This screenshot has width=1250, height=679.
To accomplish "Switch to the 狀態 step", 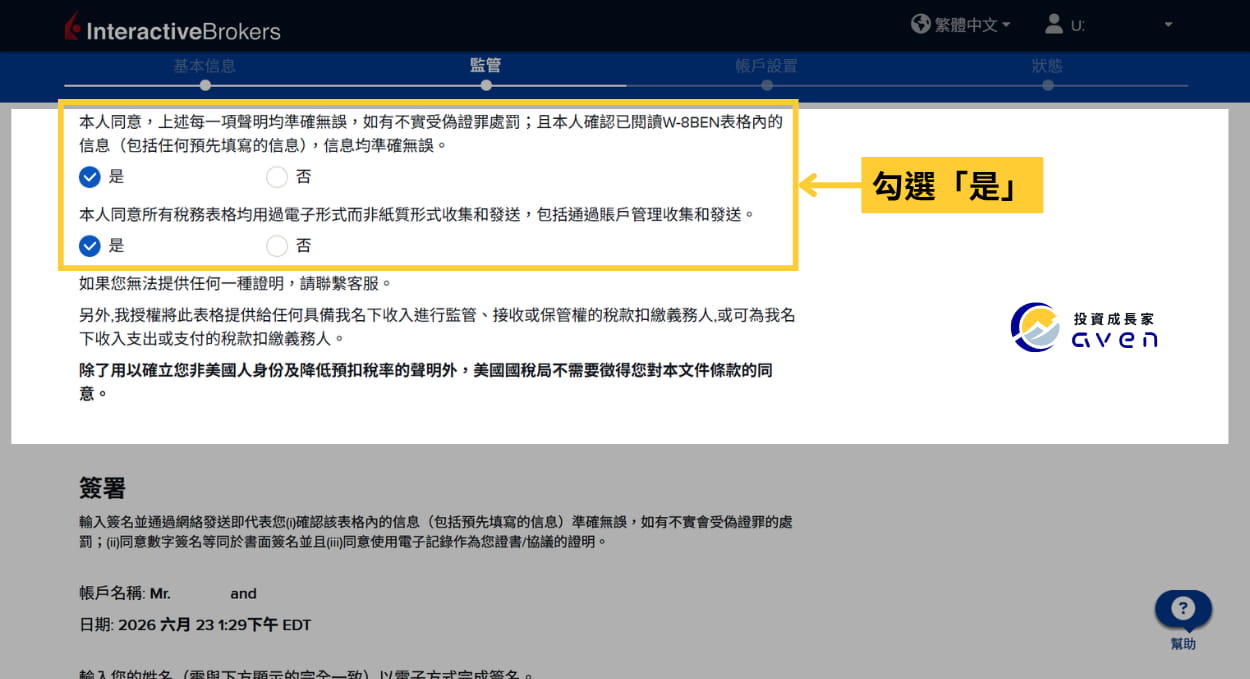I will [1047, 66].
